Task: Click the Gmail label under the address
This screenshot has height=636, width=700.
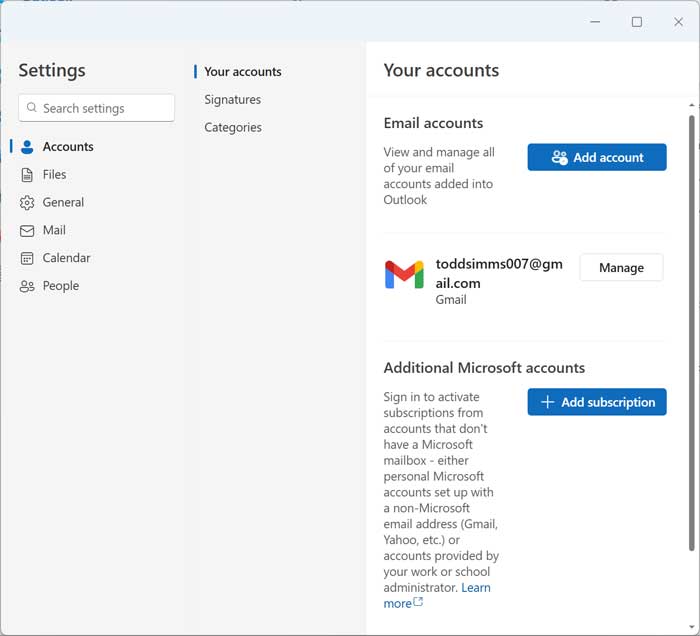Action: point(451,299)
